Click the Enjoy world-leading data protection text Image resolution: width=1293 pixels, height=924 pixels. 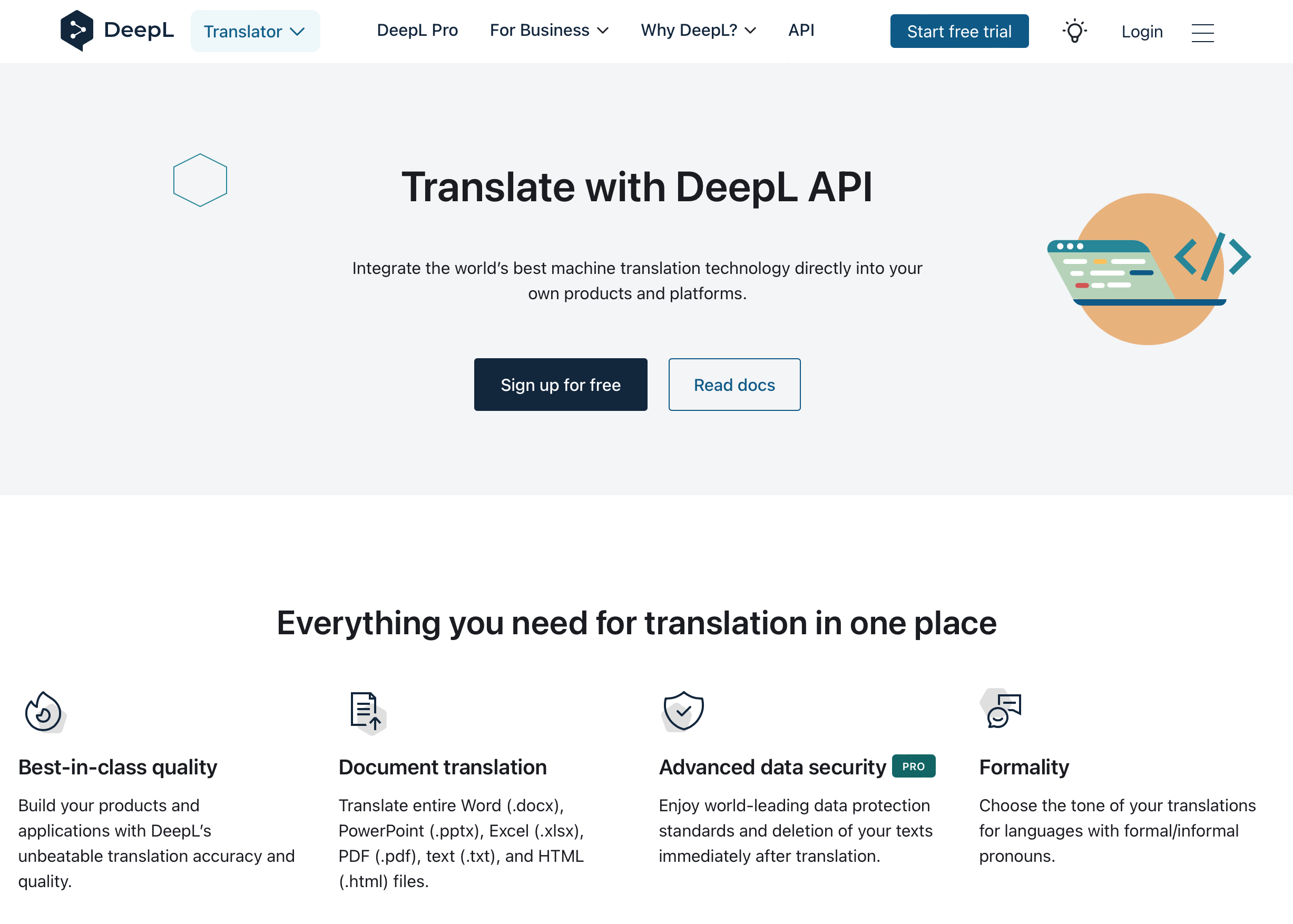tap(795, 831)
